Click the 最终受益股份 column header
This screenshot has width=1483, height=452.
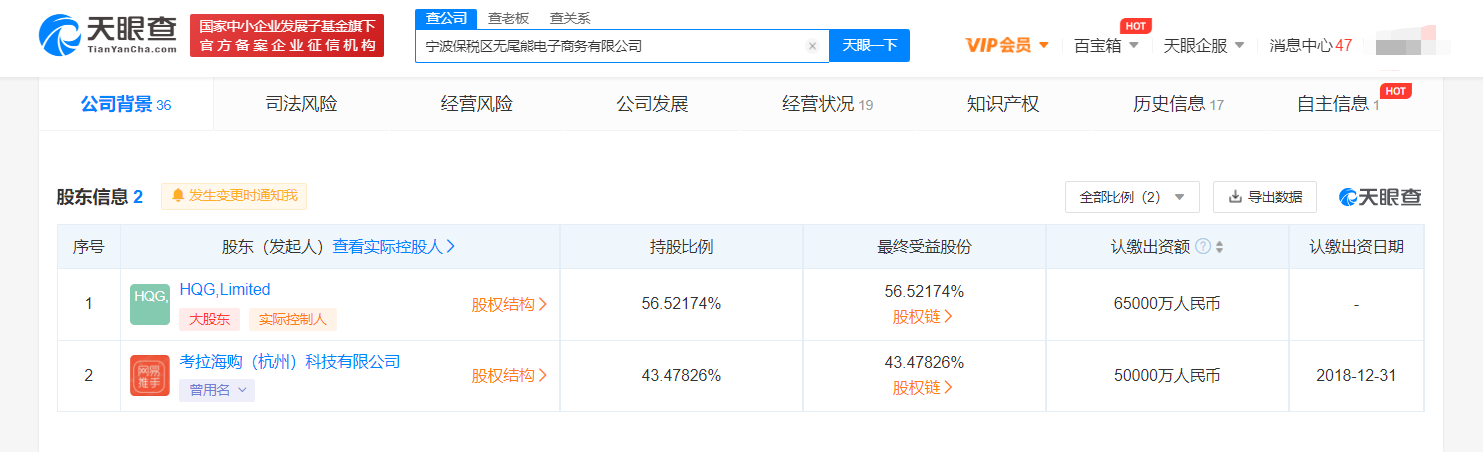924,247
